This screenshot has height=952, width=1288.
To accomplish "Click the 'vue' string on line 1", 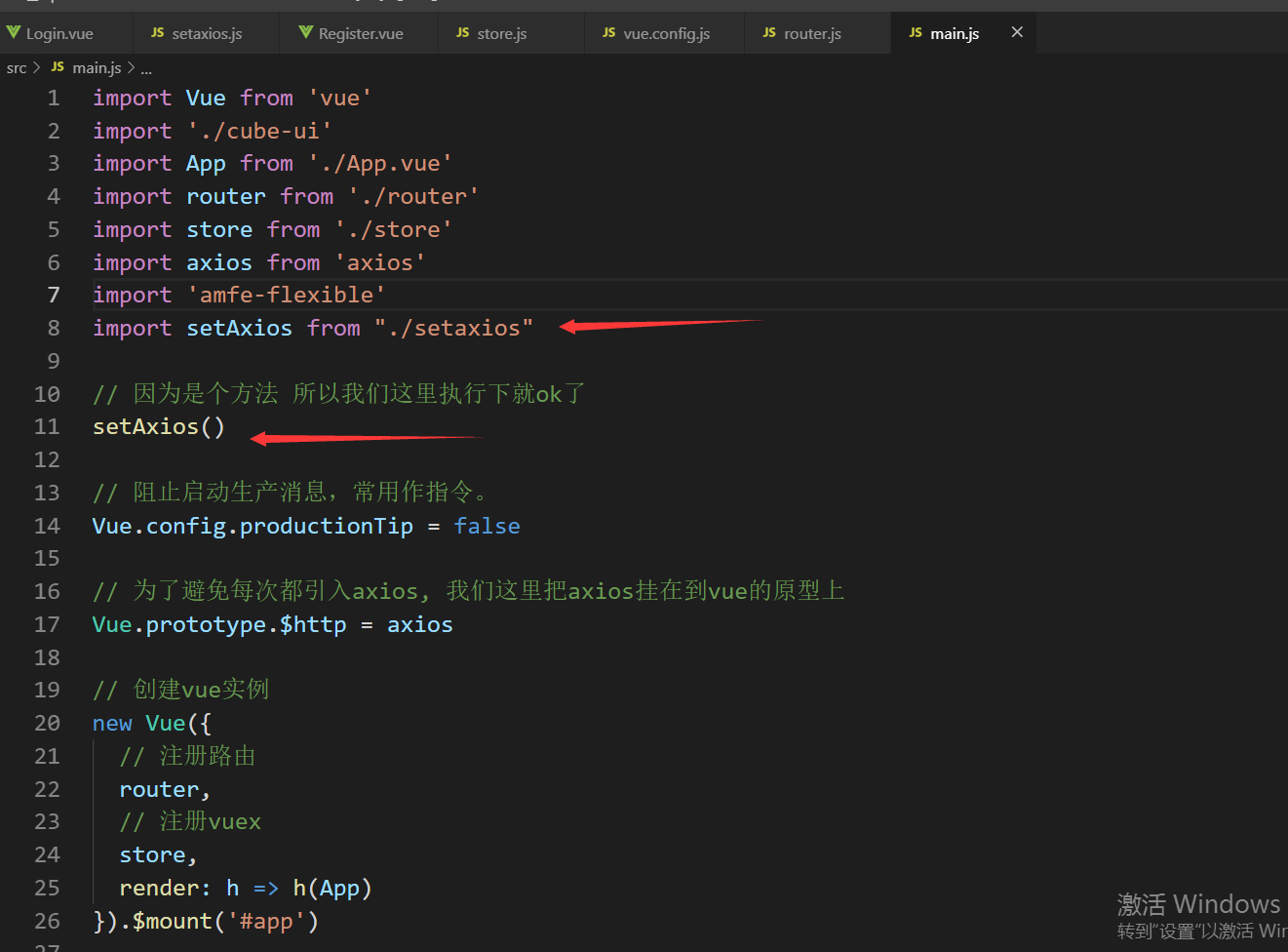I will coord(339,99).
